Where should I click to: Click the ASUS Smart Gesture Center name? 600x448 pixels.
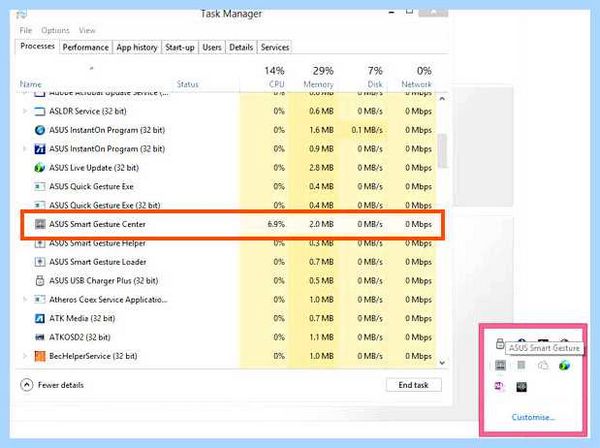(97, 224)
